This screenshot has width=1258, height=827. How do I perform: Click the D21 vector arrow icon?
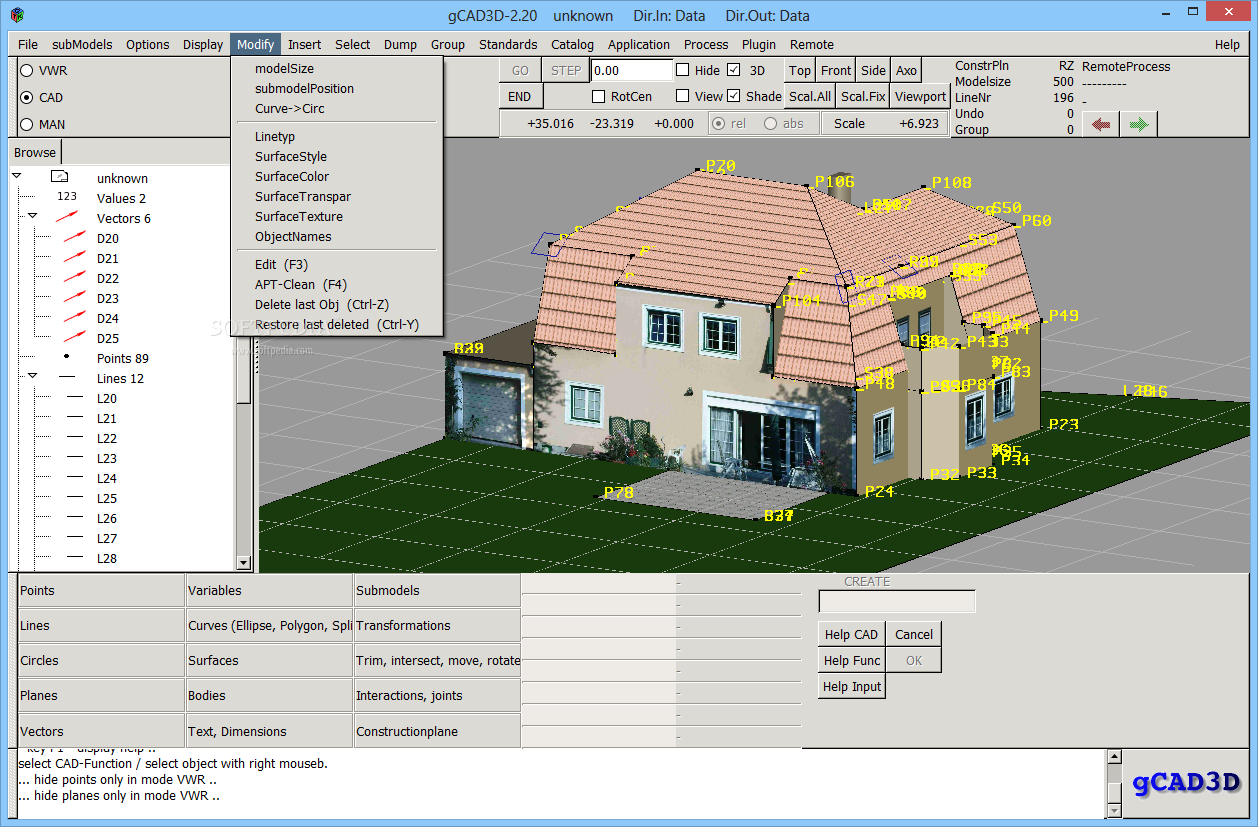pyautogui.click(x=75, y=258)
